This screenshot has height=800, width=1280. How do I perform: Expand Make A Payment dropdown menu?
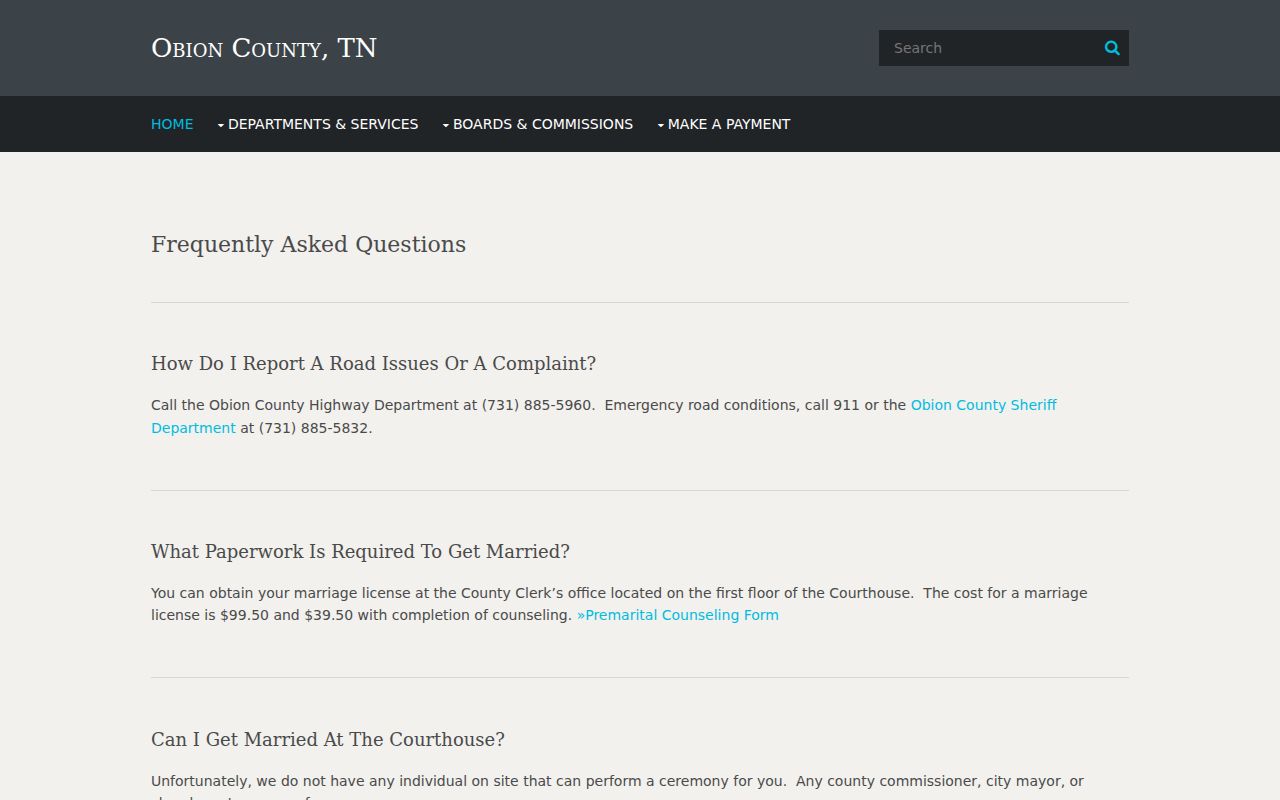(724, 124)
